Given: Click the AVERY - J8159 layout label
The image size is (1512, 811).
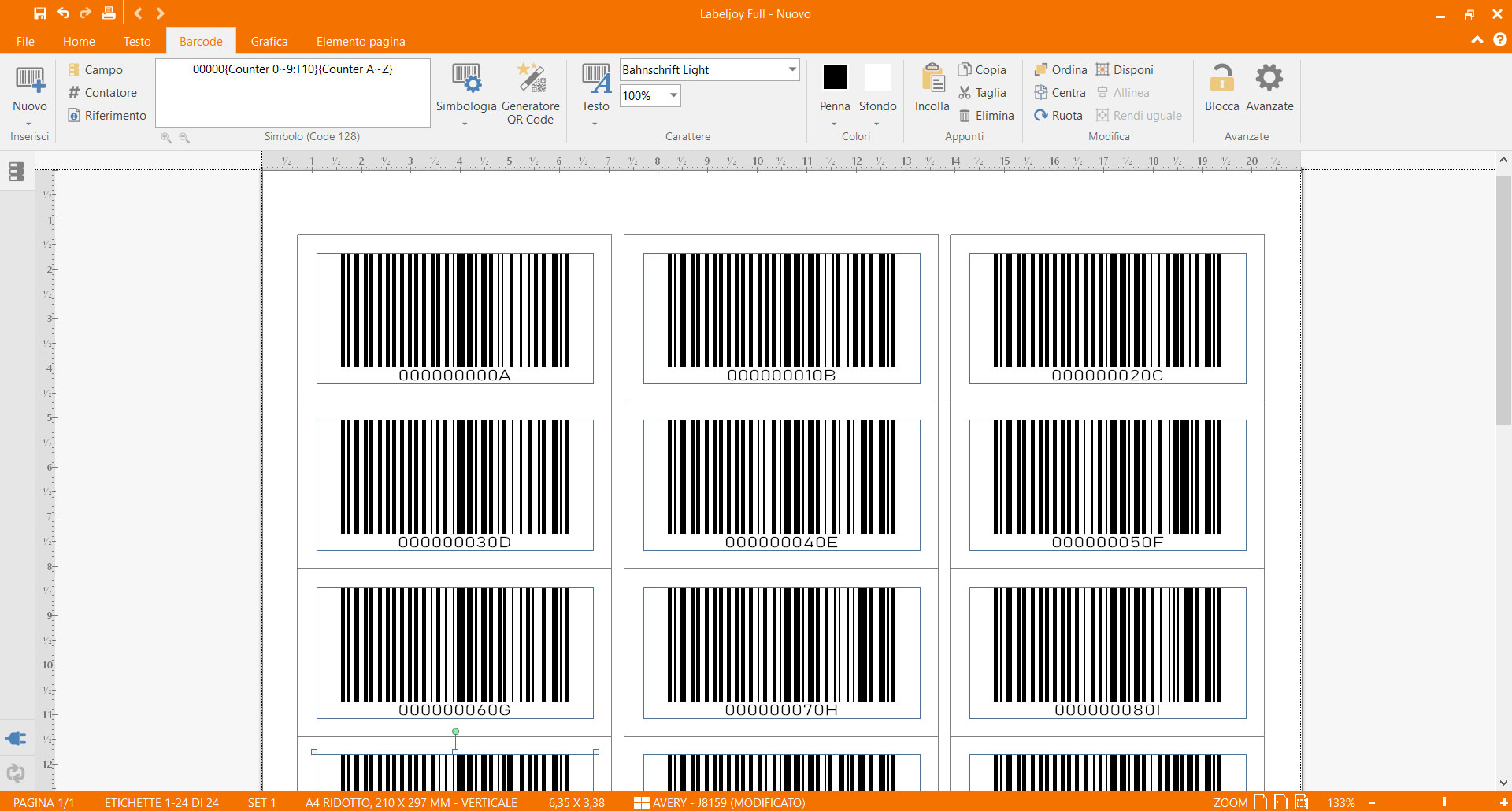Looking at the screenshot, I should [x=728, y=802].
